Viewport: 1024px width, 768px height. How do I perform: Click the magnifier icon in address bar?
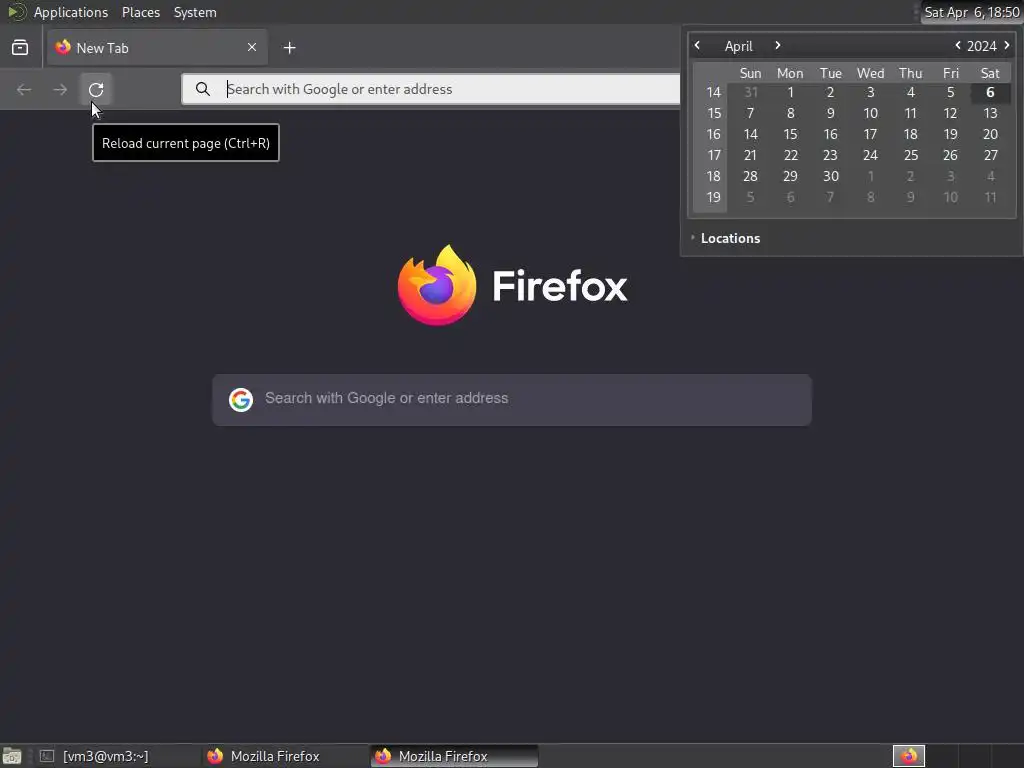coord(203,89)
